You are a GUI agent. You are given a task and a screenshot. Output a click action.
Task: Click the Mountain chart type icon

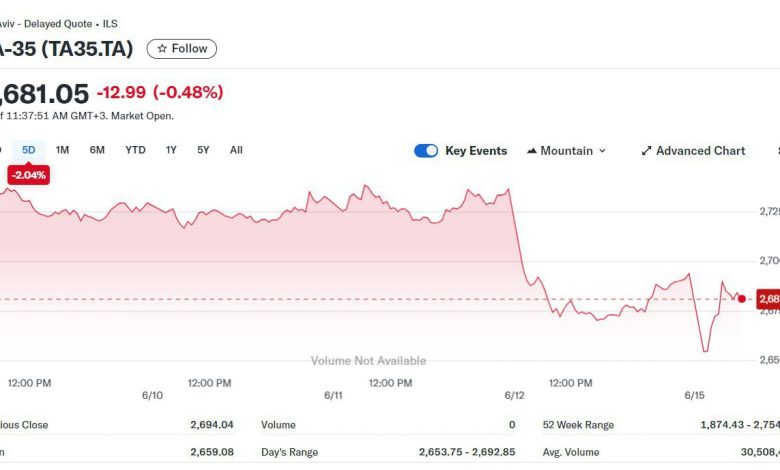[x=530, y=151]
